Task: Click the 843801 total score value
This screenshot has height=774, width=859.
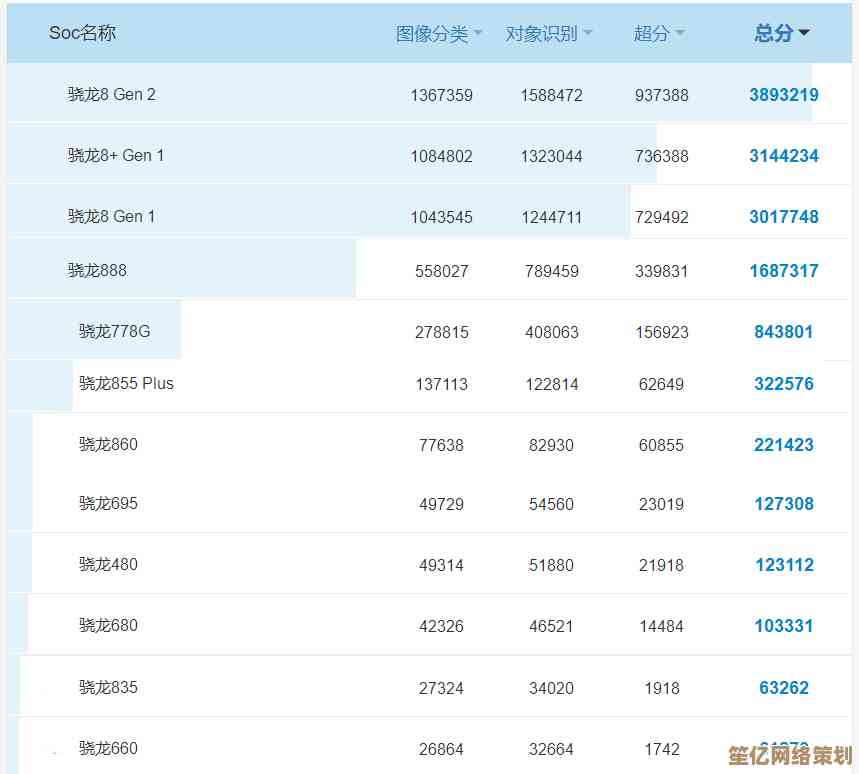Action: tap(783, 332)
